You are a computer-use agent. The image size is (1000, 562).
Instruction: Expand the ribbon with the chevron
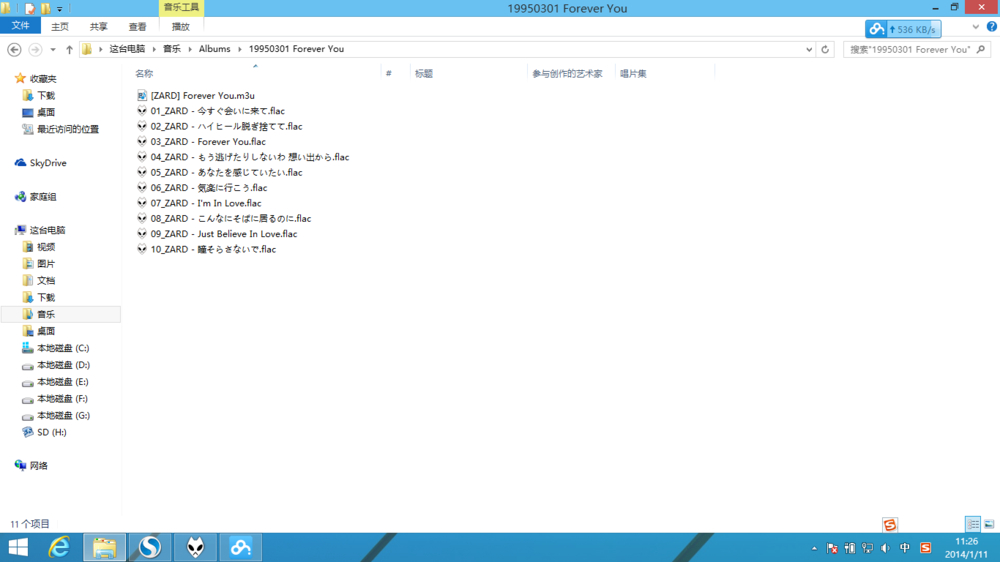[976, 27]
